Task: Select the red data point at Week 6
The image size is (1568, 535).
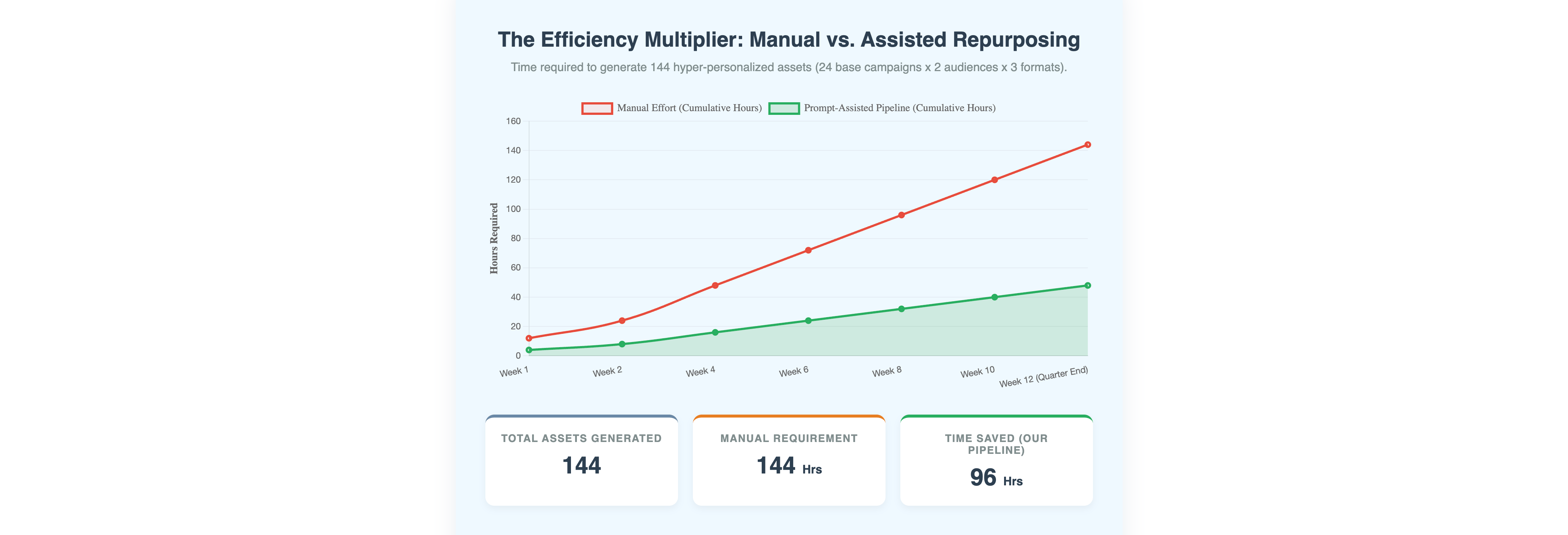Action: (x=808, y=250)
